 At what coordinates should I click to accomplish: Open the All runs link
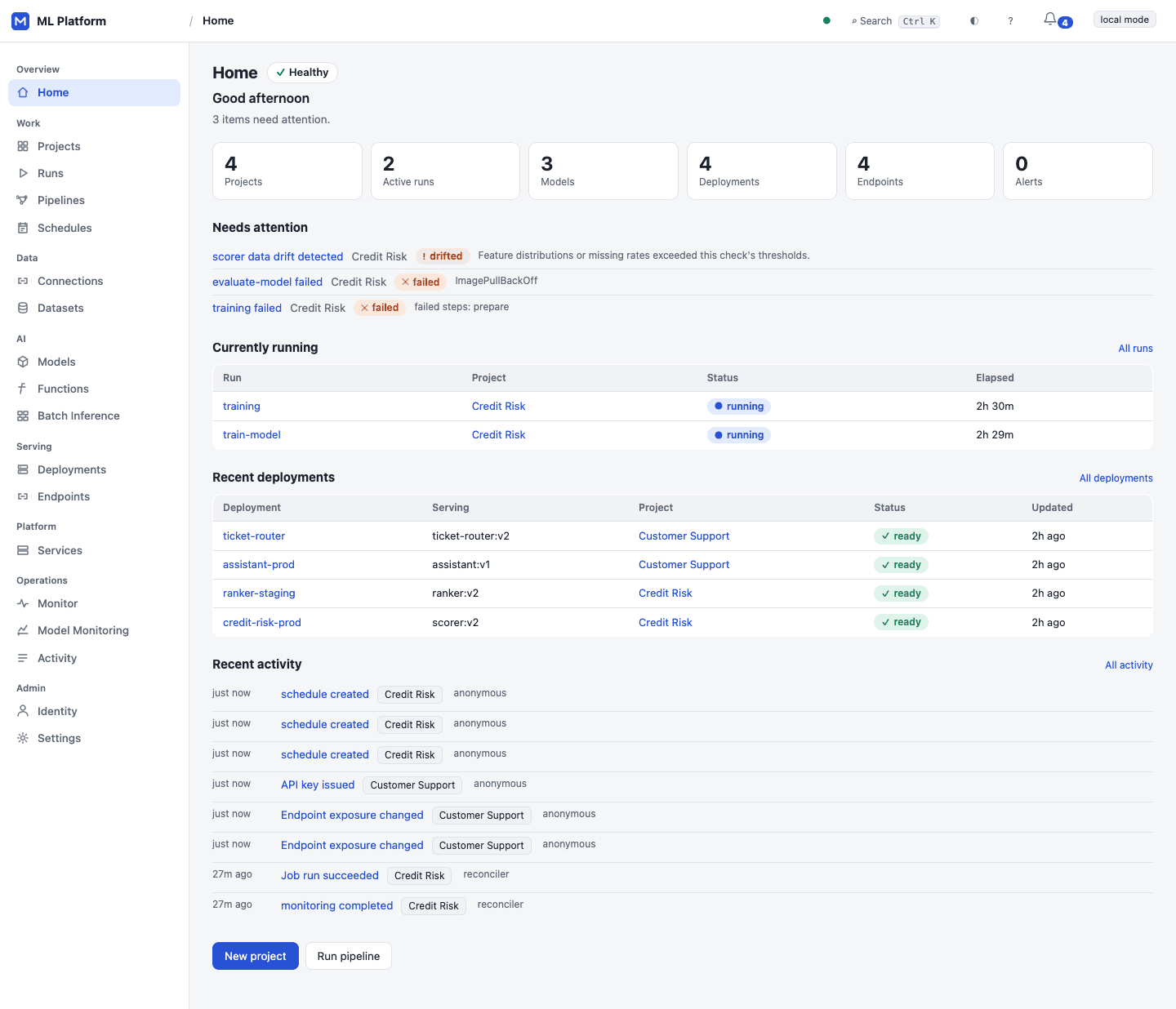click(1135, 349)
